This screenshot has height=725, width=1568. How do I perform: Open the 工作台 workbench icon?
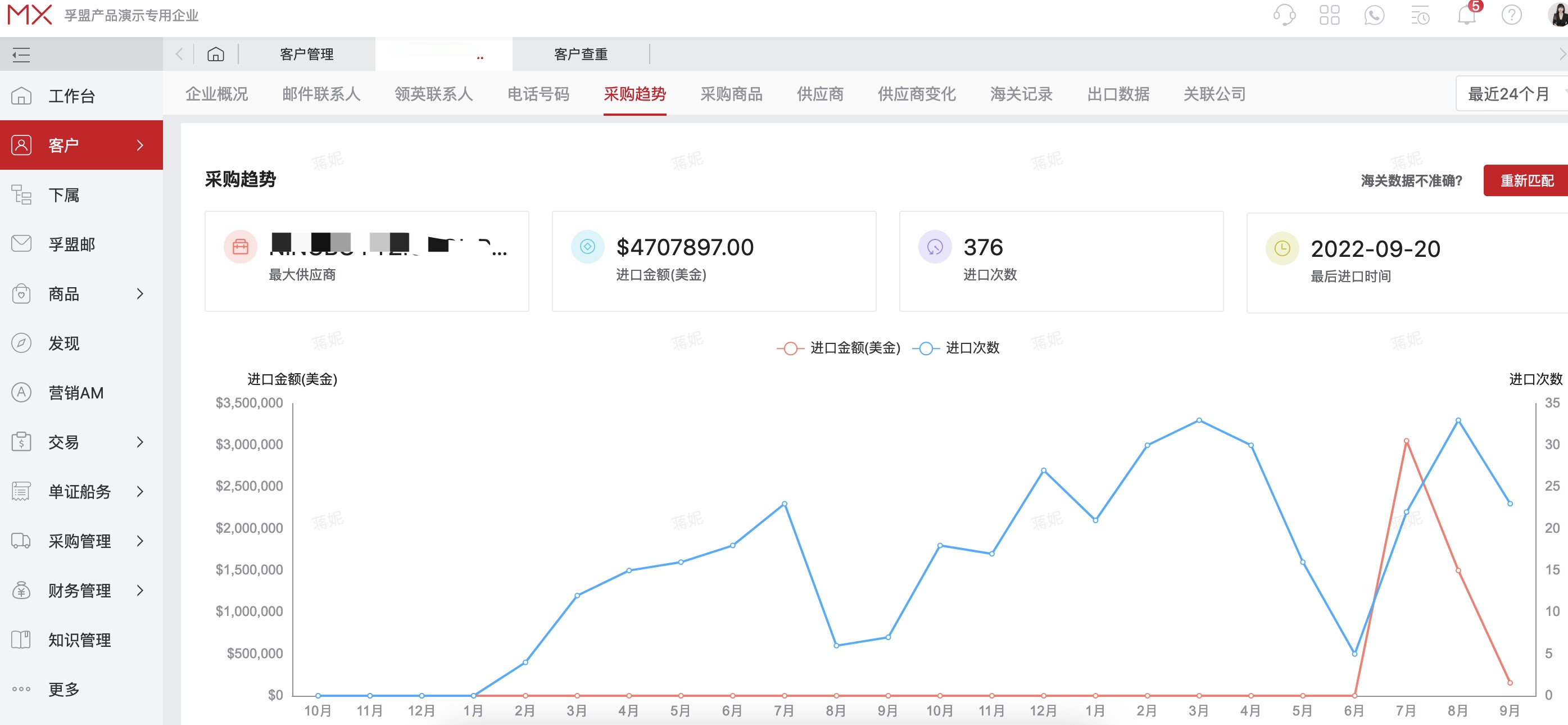(21, 96)
